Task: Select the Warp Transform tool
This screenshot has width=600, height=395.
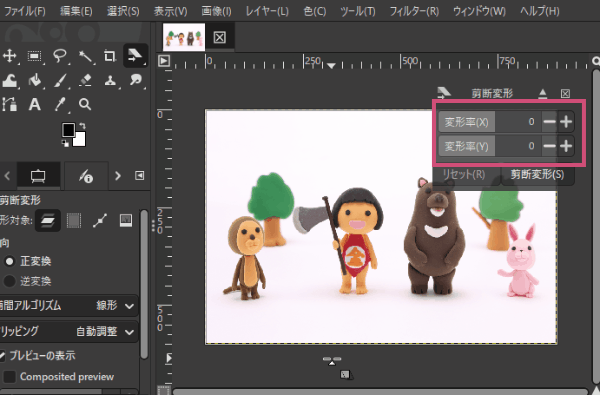Action: point(10,80)
